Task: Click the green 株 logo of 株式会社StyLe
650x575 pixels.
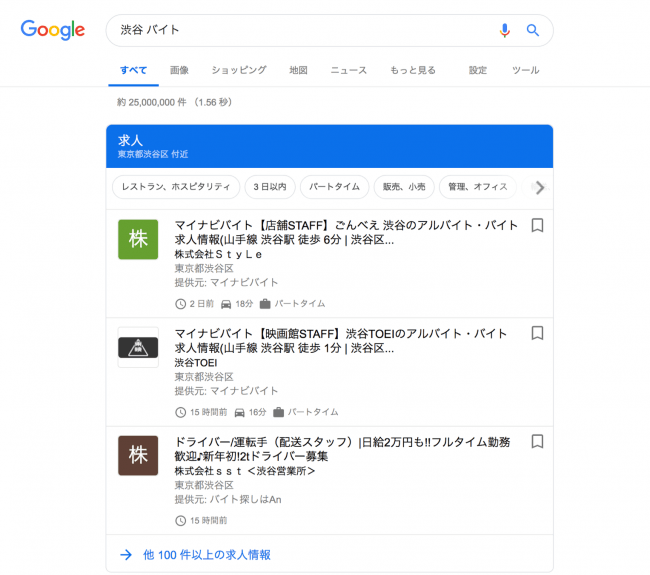Action: pyautogui.click(x=138, y=239)
